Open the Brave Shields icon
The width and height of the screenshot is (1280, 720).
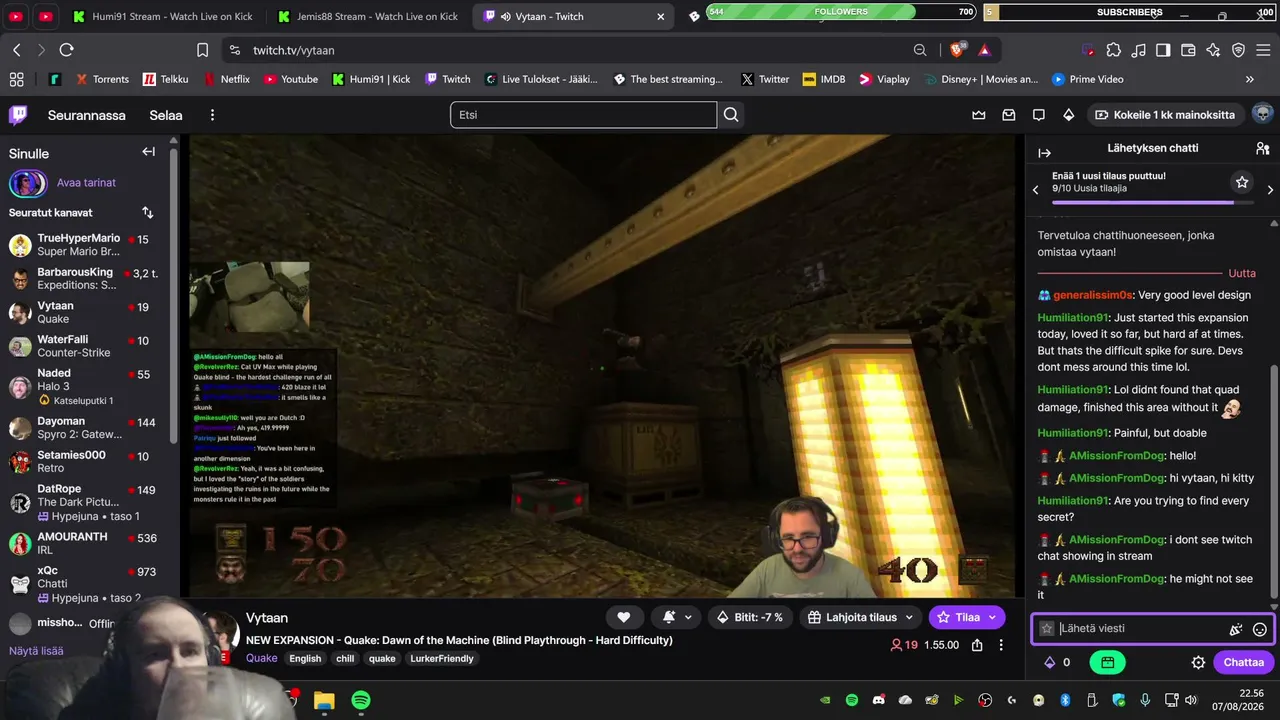point(958,50)
